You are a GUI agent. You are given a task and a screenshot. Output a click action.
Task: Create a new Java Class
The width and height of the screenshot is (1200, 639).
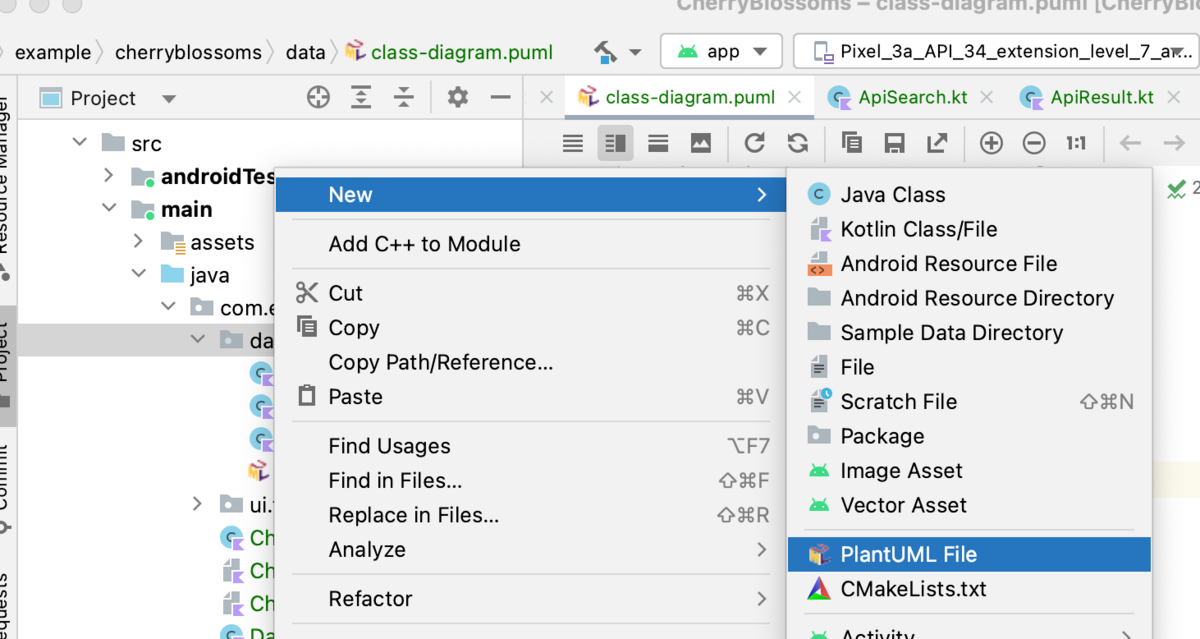click(x=969, y=194)
